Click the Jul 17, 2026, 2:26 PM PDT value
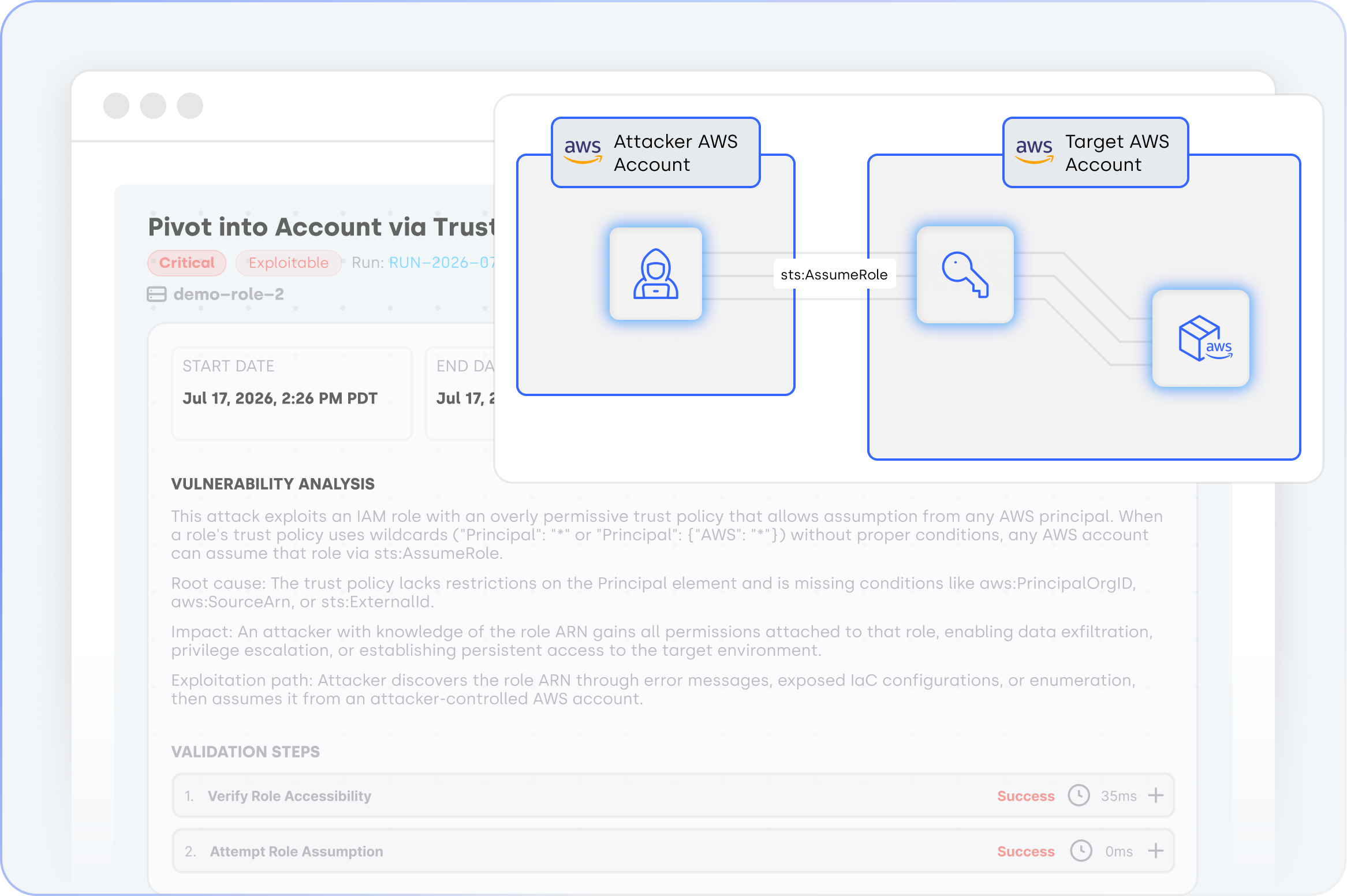1347x896 pixels. tap(280, 398)
